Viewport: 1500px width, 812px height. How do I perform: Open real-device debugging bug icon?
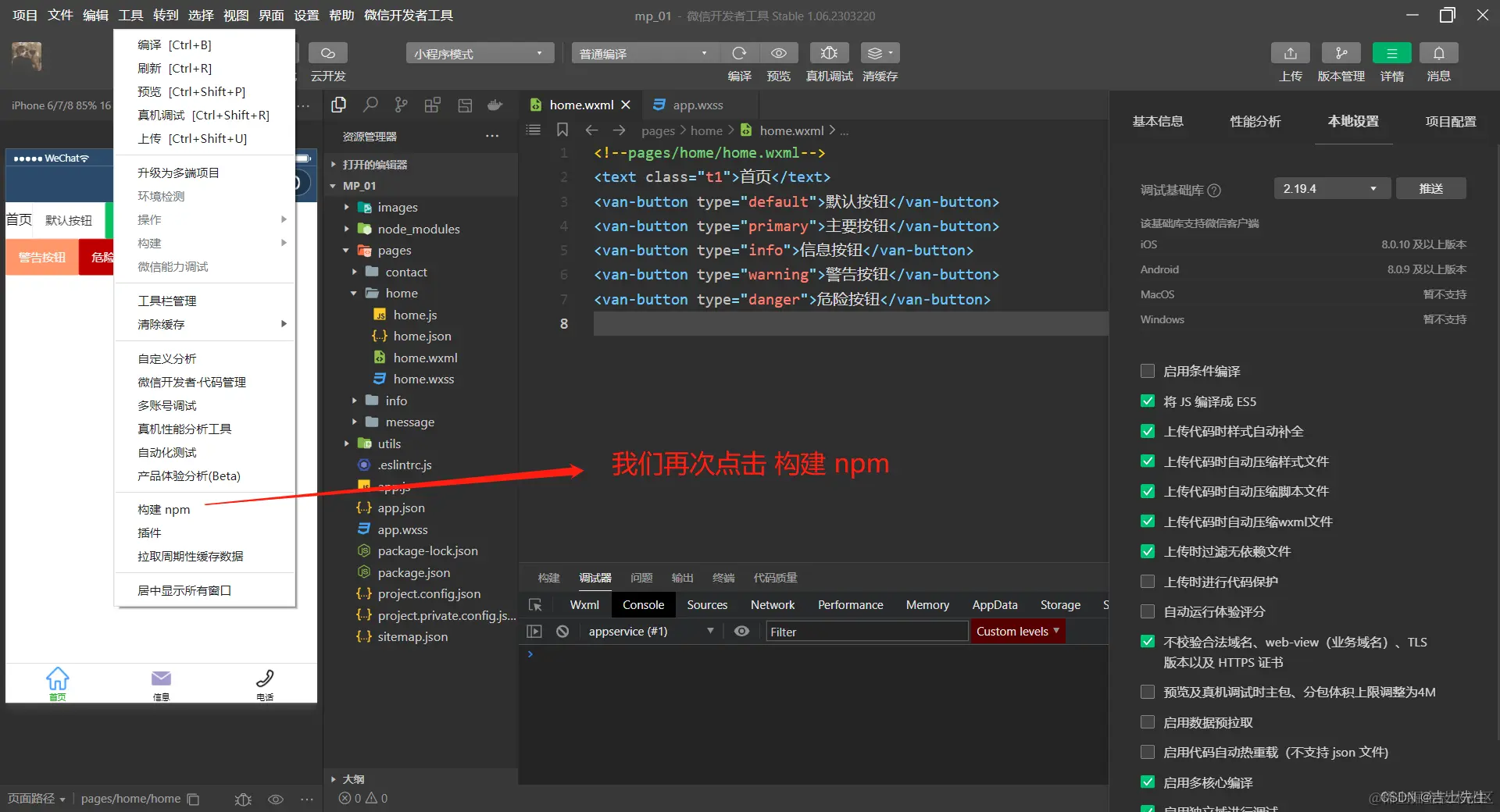click(x=829, y=53)
